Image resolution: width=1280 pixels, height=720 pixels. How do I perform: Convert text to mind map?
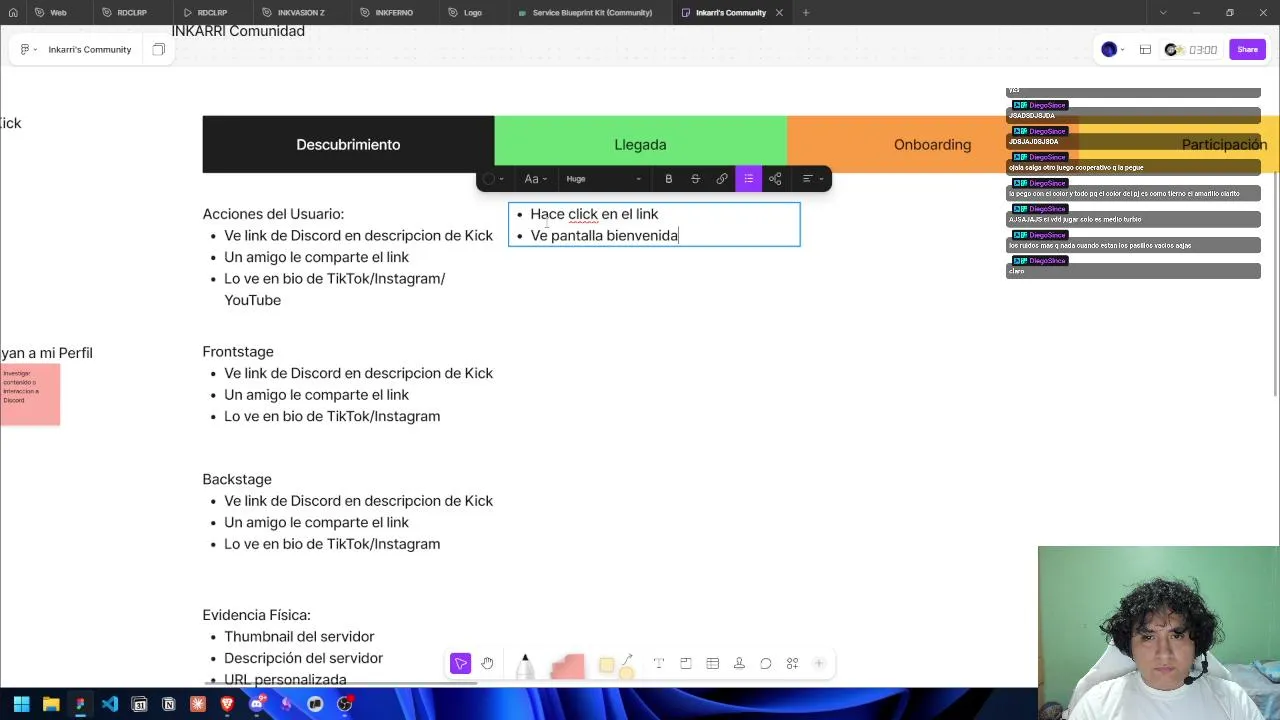tap(775, 179)
